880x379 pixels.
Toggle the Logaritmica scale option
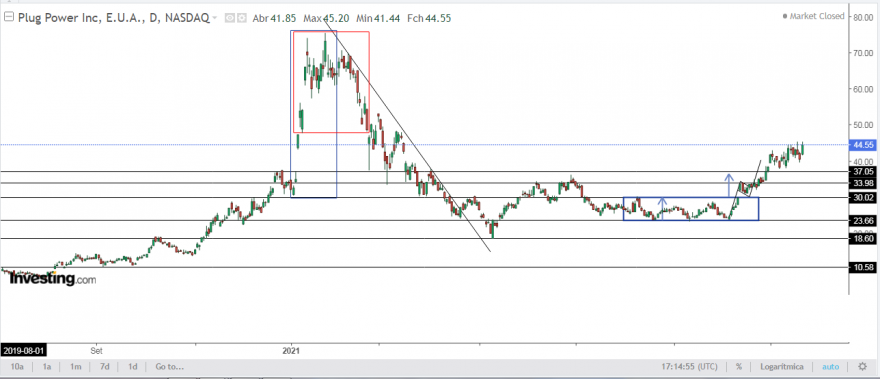pos(782,367)
